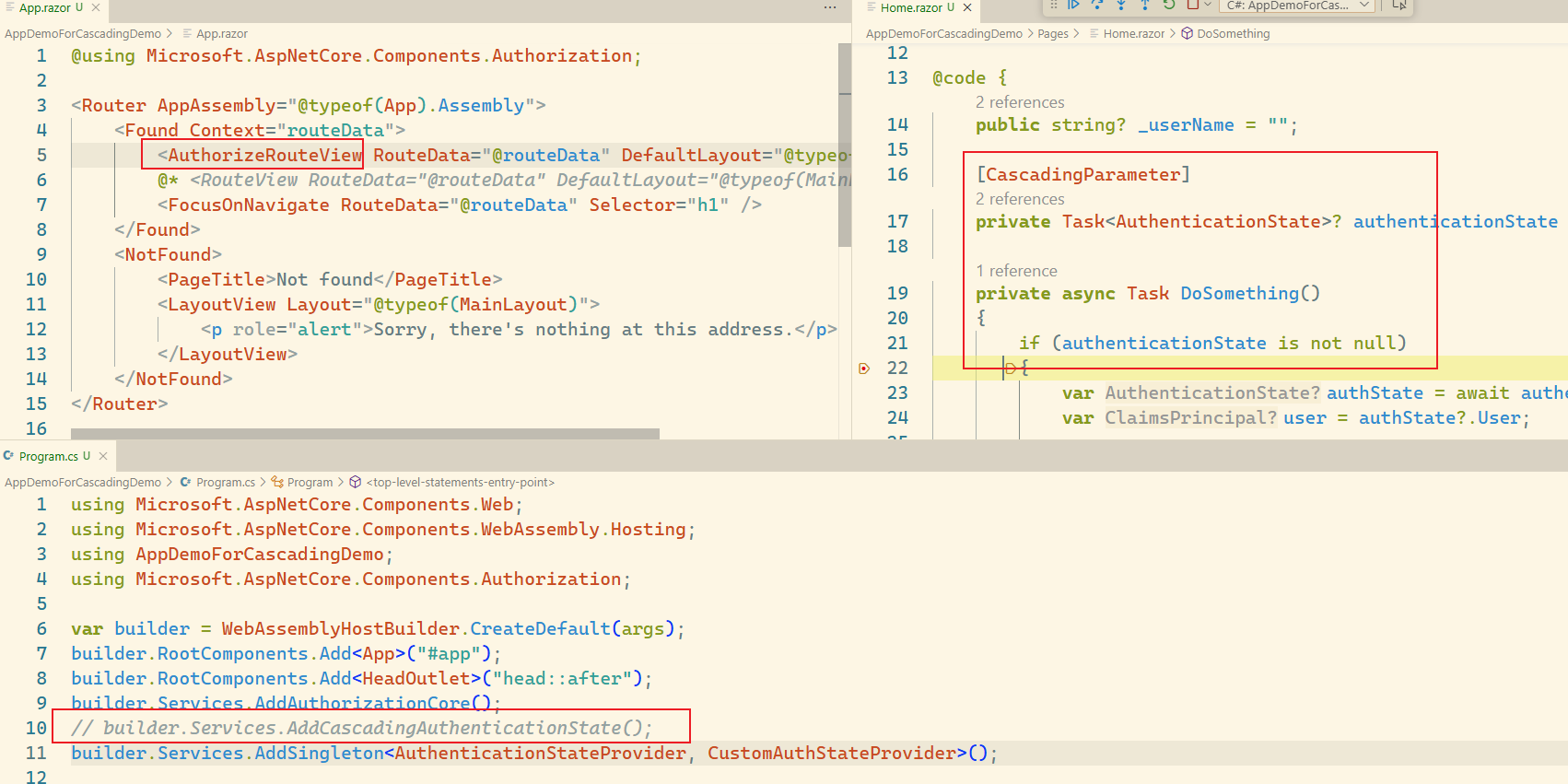Click the commented AddCascadingAuthenticationState line in Program.cs

tap(361, 728)
